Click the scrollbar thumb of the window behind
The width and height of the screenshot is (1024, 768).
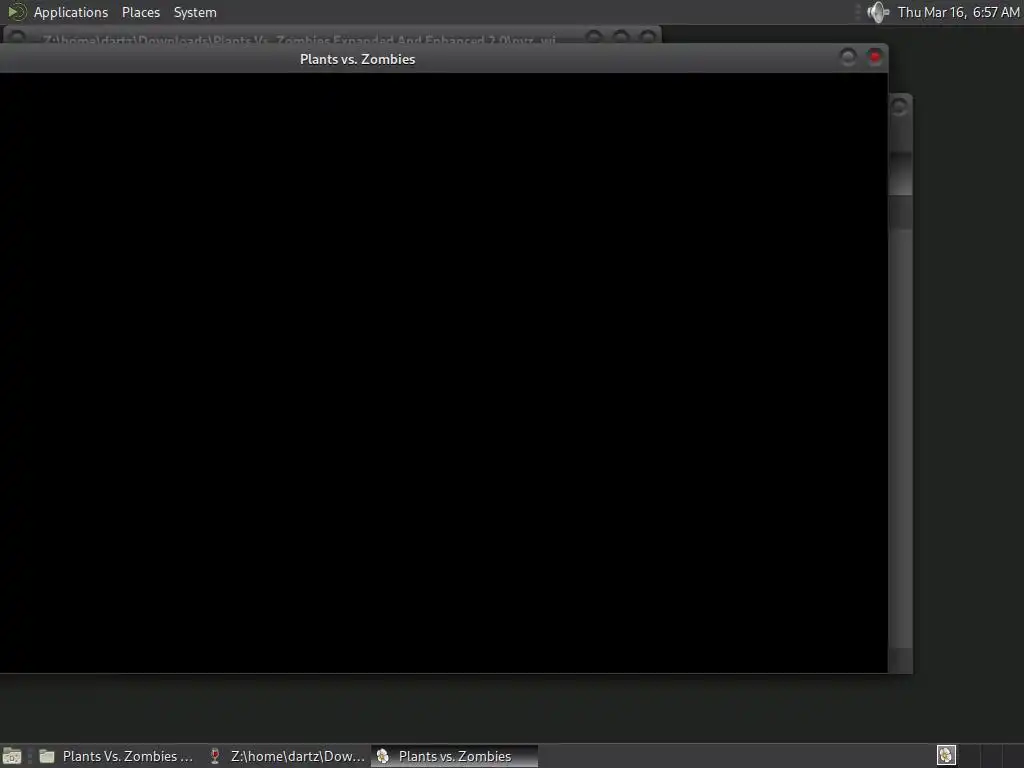pos(901,173)
